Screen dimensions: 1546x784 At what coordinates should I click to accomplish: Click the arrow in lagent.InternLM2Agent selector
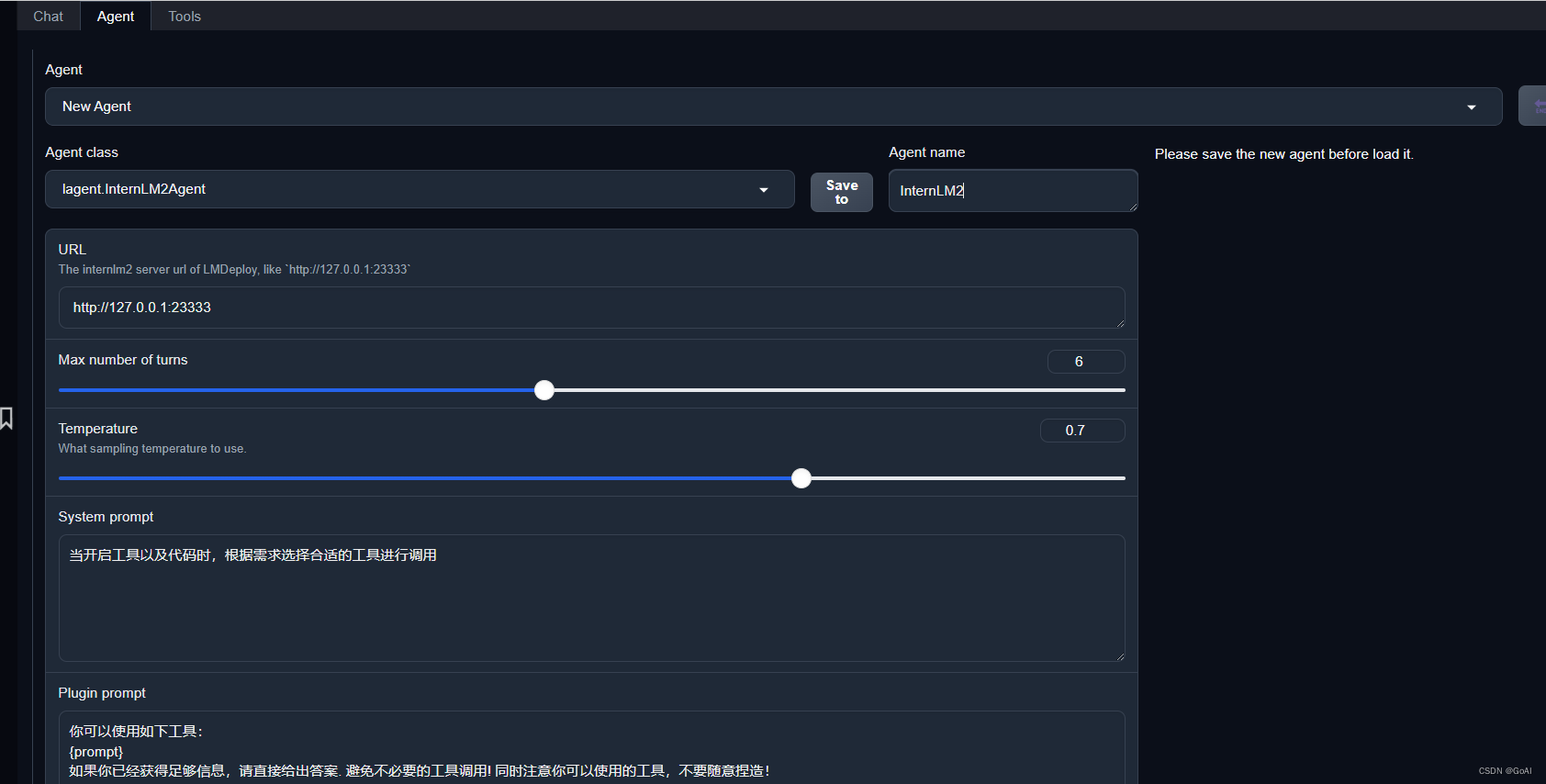(x=764, y=190)
